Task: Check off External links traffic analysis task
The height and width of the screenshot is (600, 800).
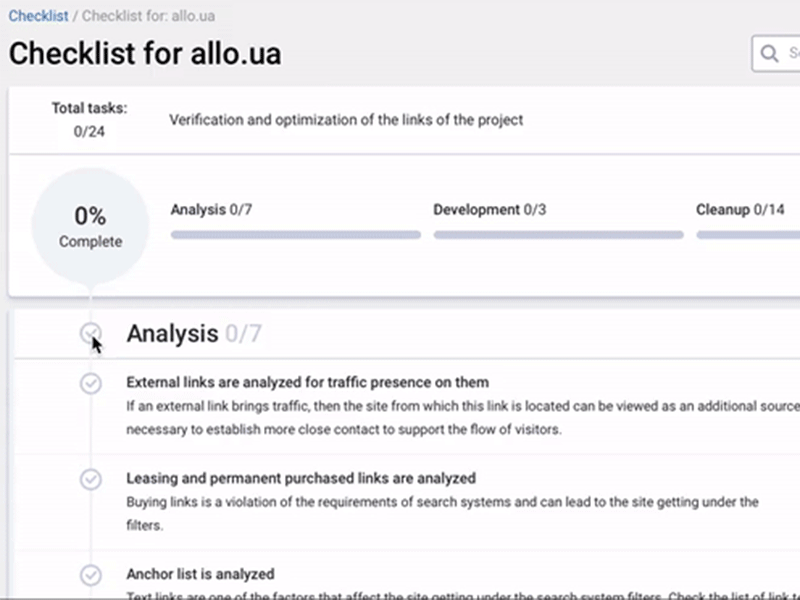Action: 91,383
